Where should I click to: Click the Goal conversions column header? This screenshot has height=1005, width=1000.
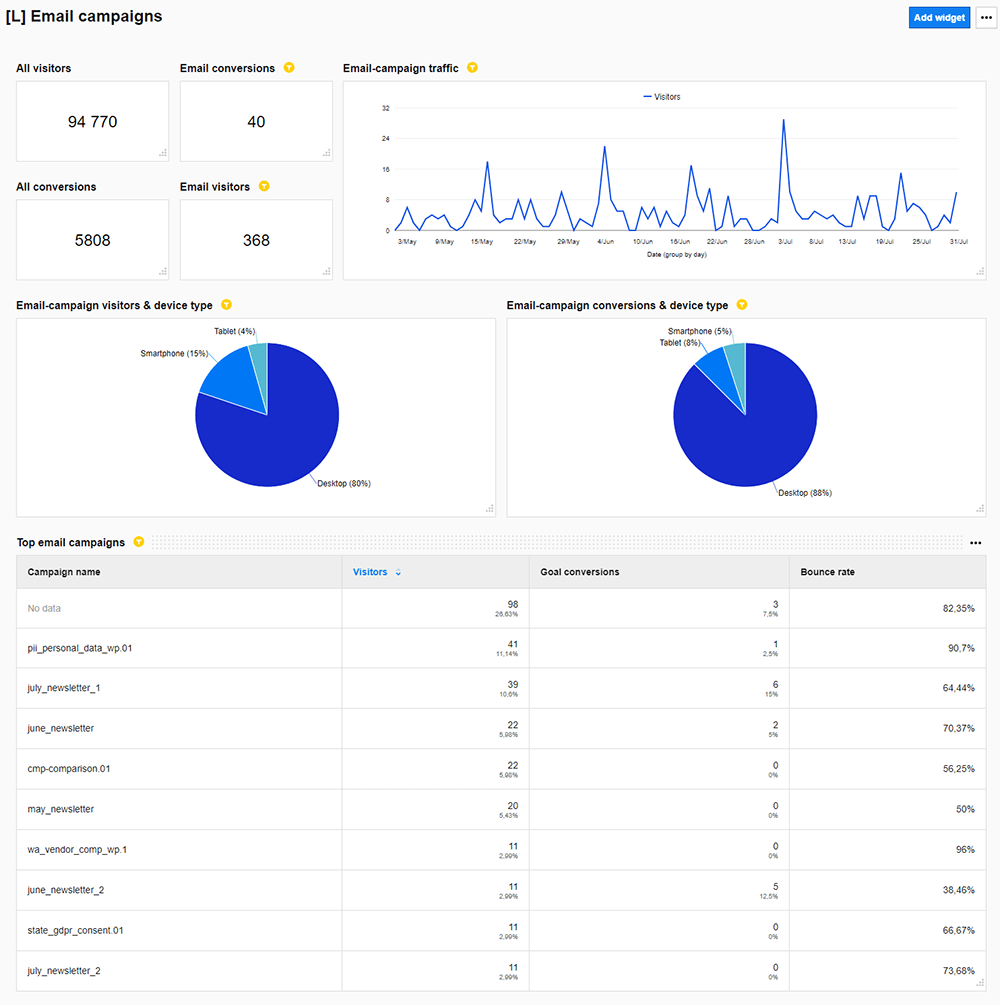(580, 572)
